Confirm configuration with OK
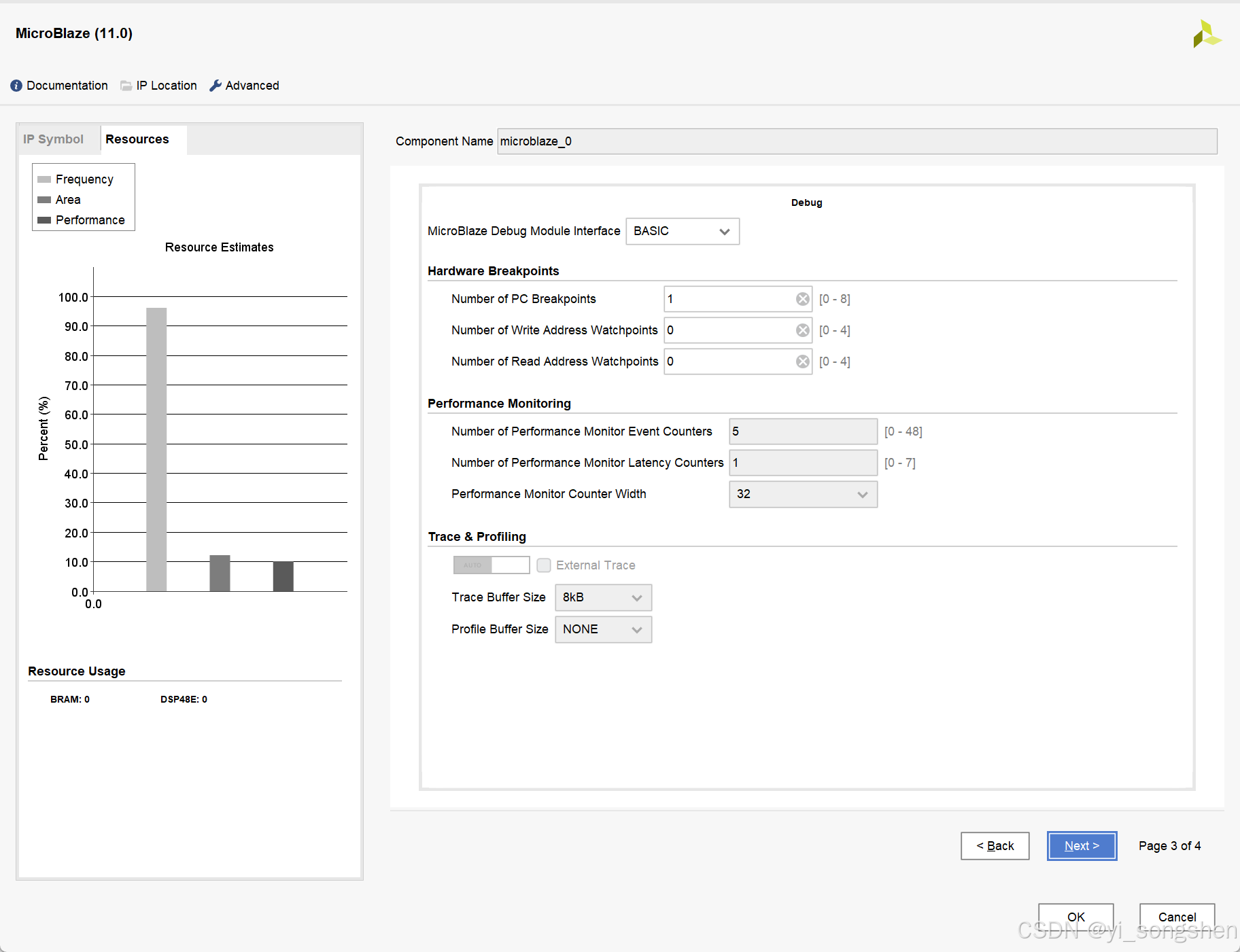The image size is (1240, 952). [x=1076, y=917]
